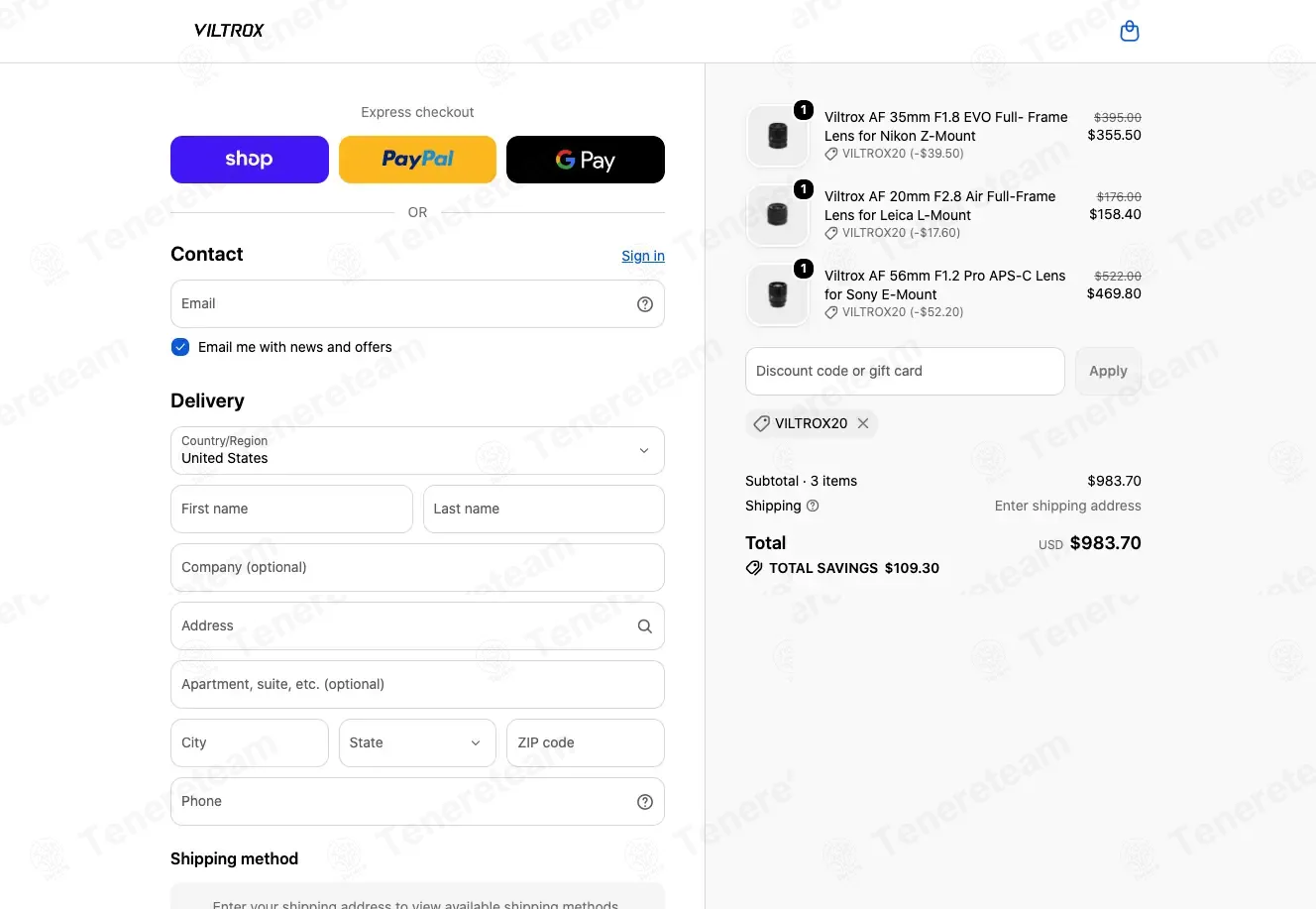Screen dimensions: 1316x909
Task: Expand the State dropdown
Action: click(417, 743)
